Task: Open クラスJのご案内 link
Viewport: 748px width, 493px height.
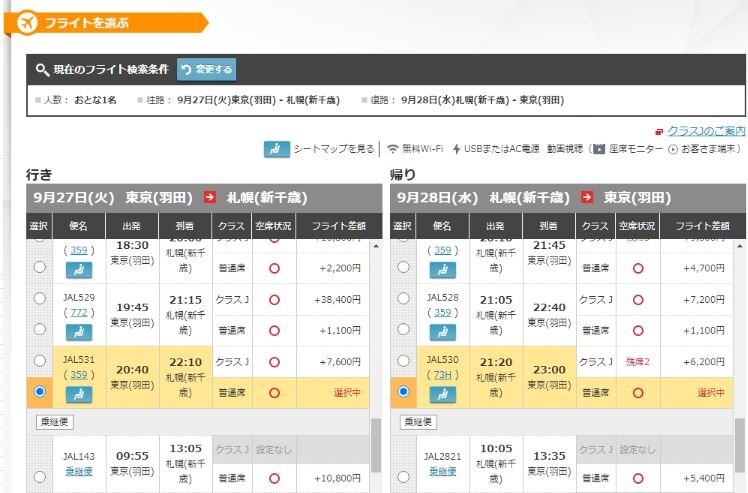Action: (x=706, y=131)
